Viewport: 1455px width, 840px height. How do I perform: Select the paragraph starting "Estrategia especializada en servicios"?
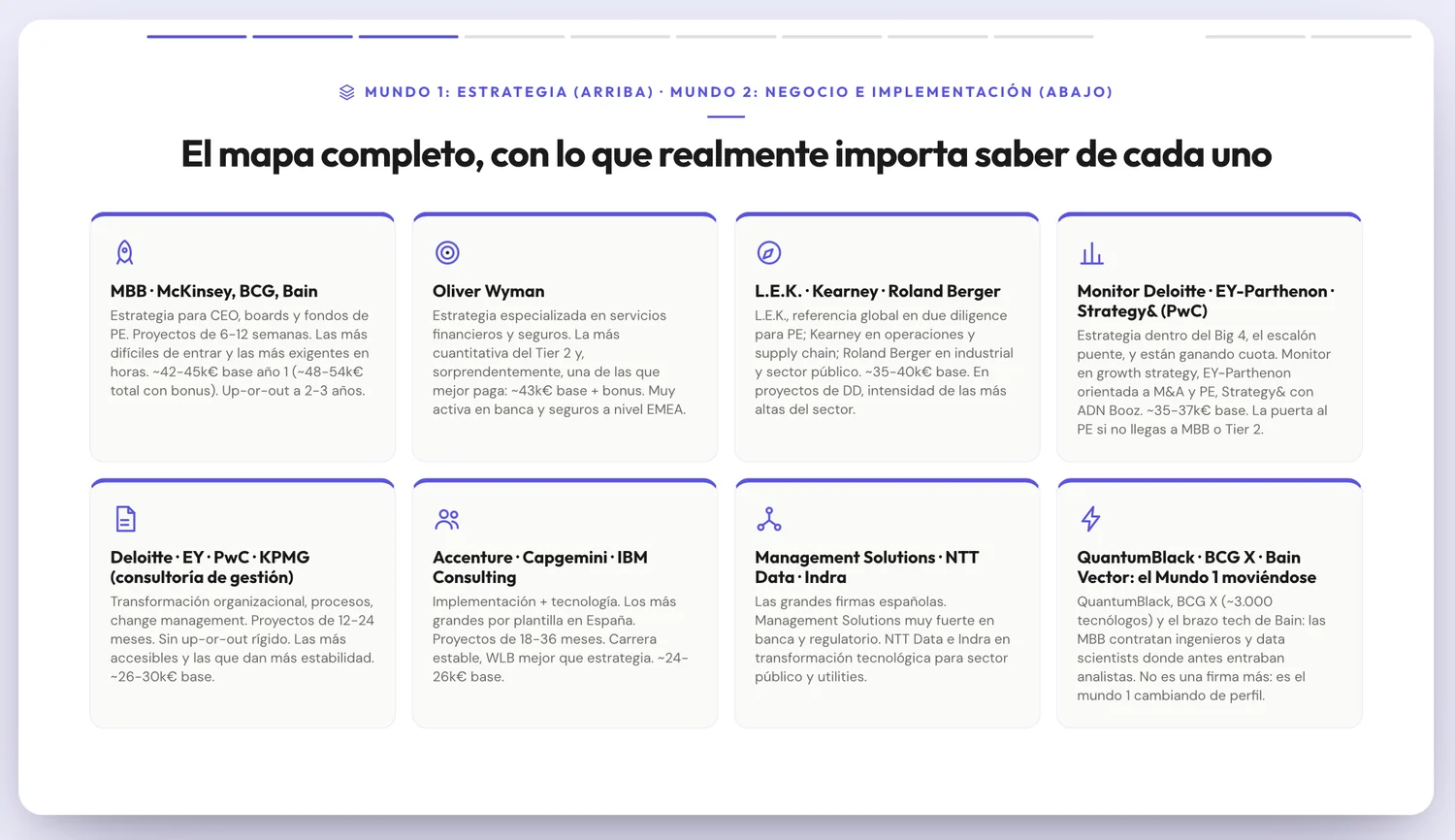pyautogui.click(x=560, y=363)
